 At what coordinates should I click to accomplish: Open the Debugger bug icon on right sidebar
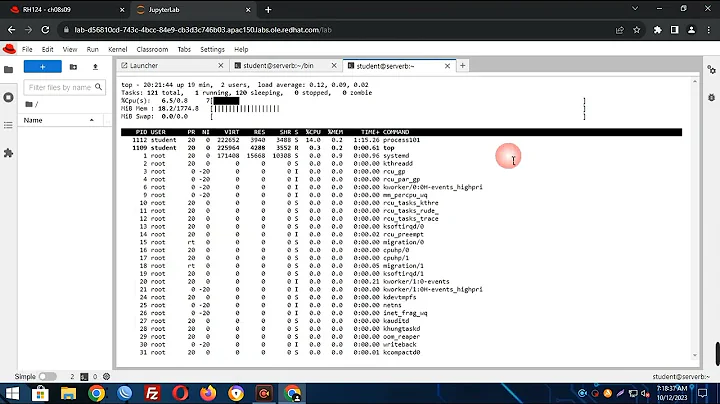(711, 97)
